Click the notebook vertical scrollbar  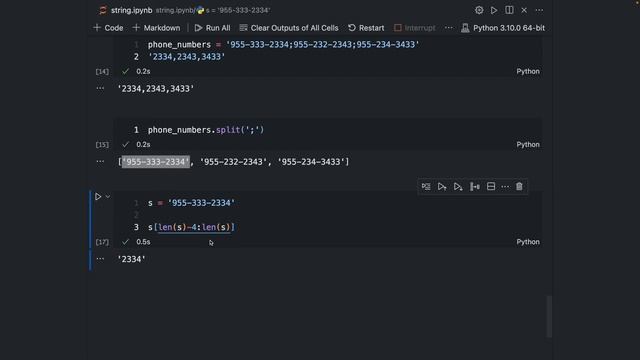tap(549, 316)
